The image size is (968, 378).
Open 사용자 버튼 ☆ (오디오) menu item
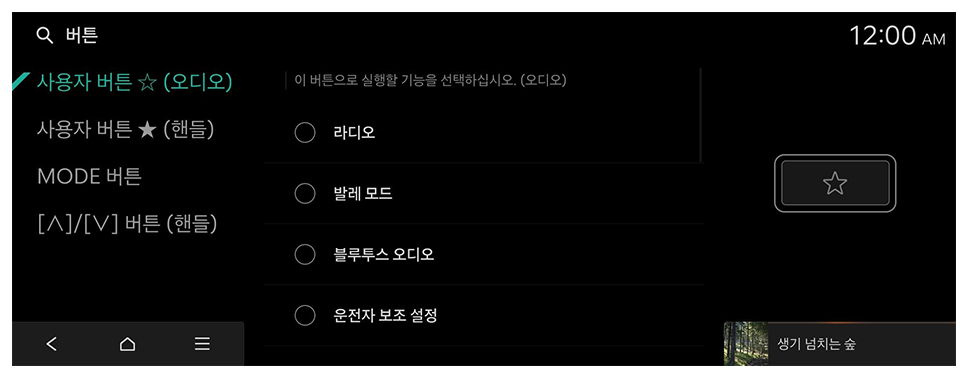135,82
